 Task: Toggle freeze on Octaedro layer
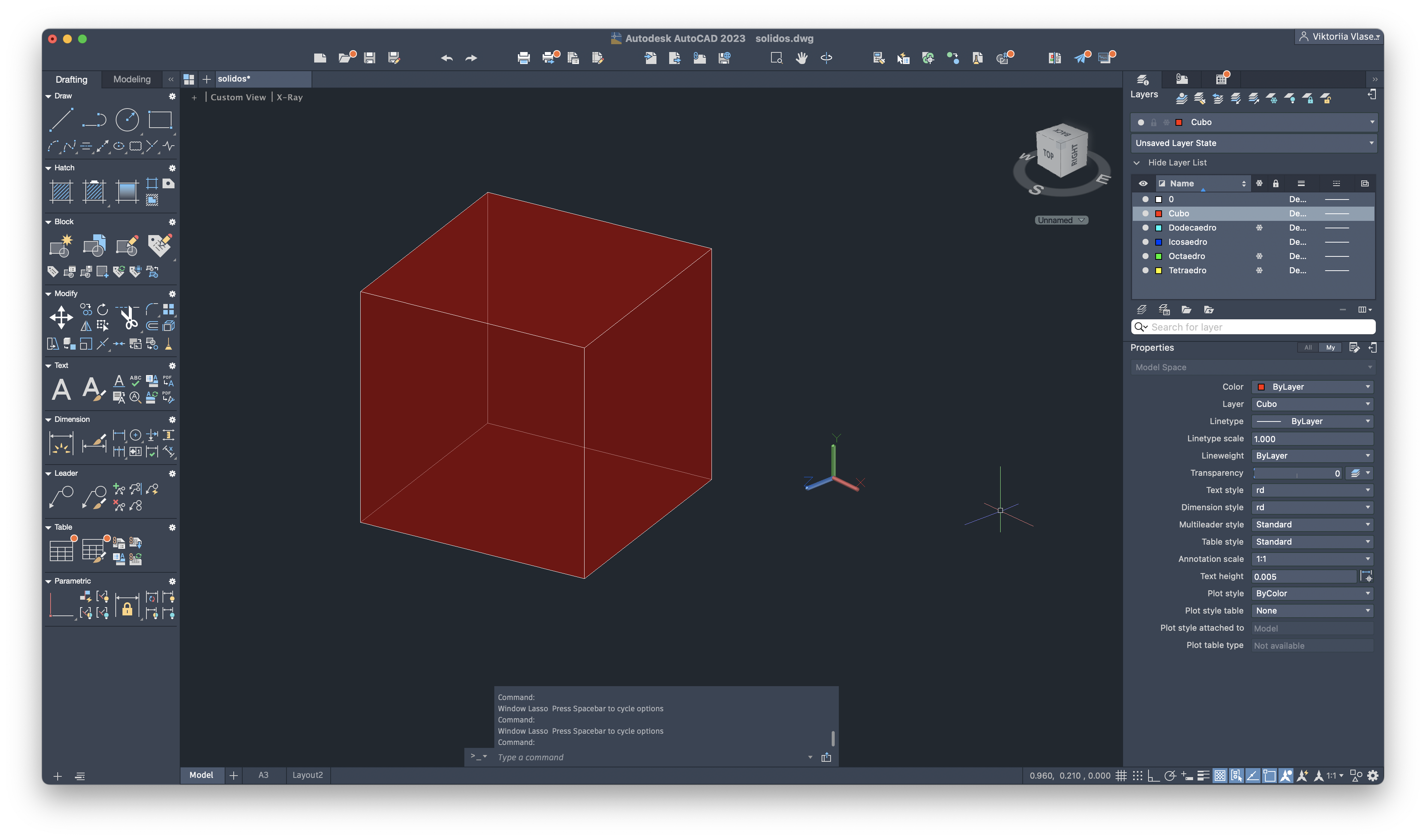click(x=1259, y=256)
